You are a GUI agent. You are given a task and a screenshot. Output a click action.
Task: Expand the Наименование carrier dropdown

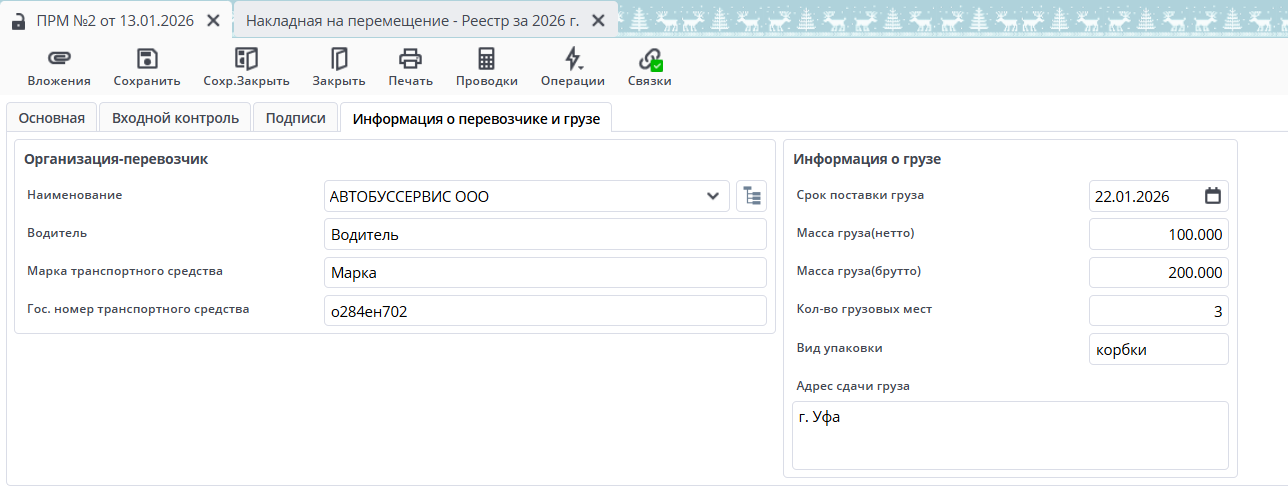[712, 196]
